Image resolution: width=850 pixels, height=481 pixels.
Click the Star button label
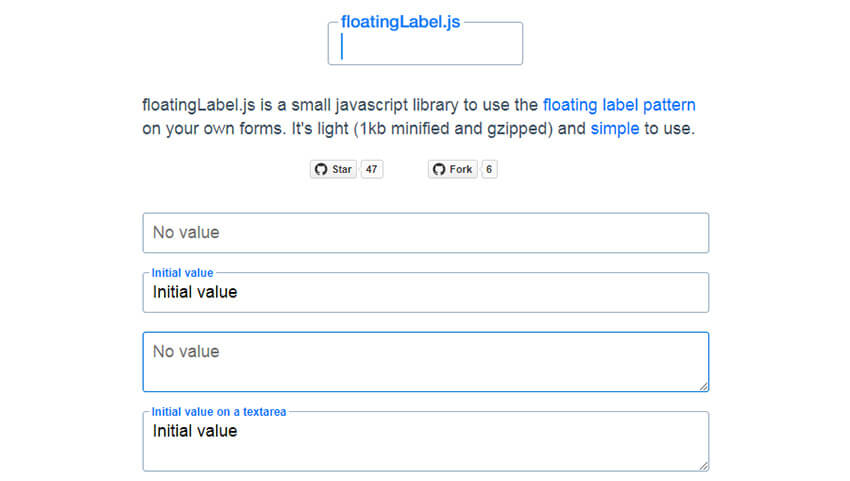(x=342, y=169)
